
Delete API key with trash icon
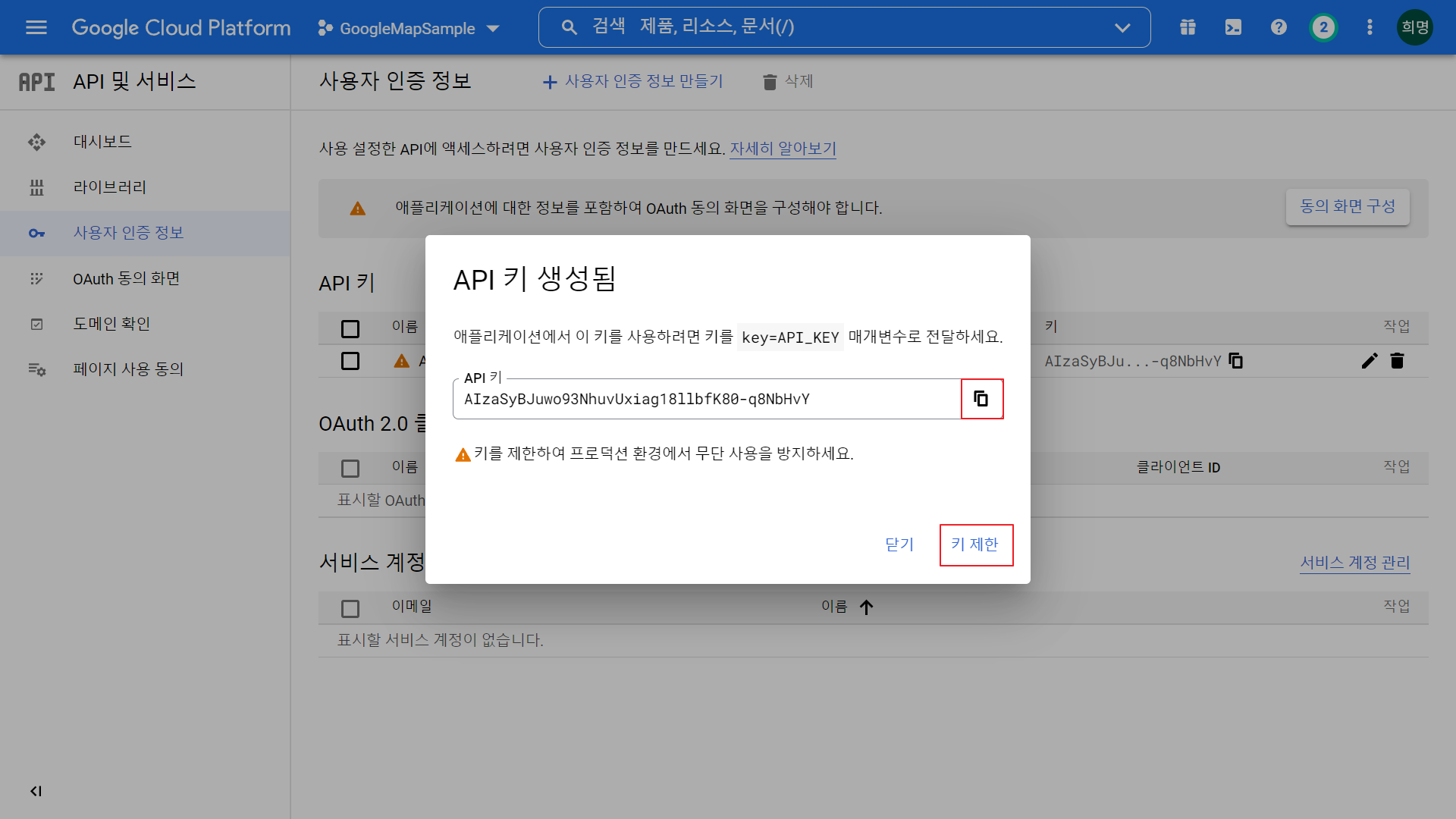coord(1397,361)
